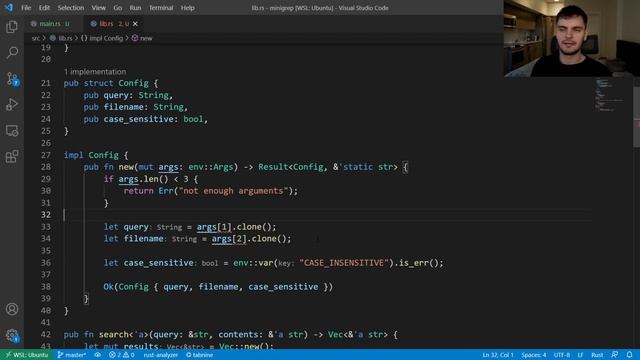Open the Extensions view icon

pos(12,156)
